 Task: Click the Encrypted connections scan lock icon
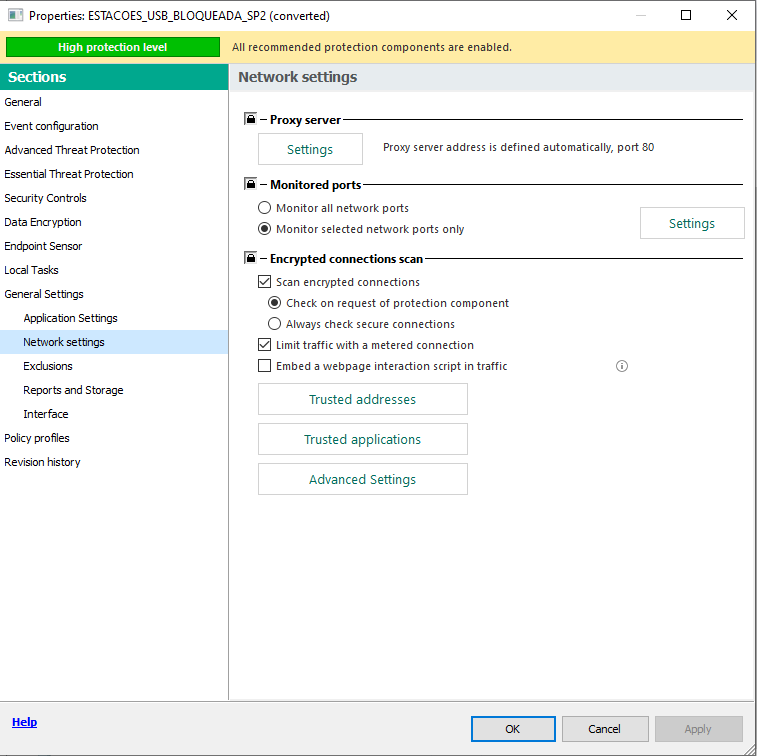[250, 259]
